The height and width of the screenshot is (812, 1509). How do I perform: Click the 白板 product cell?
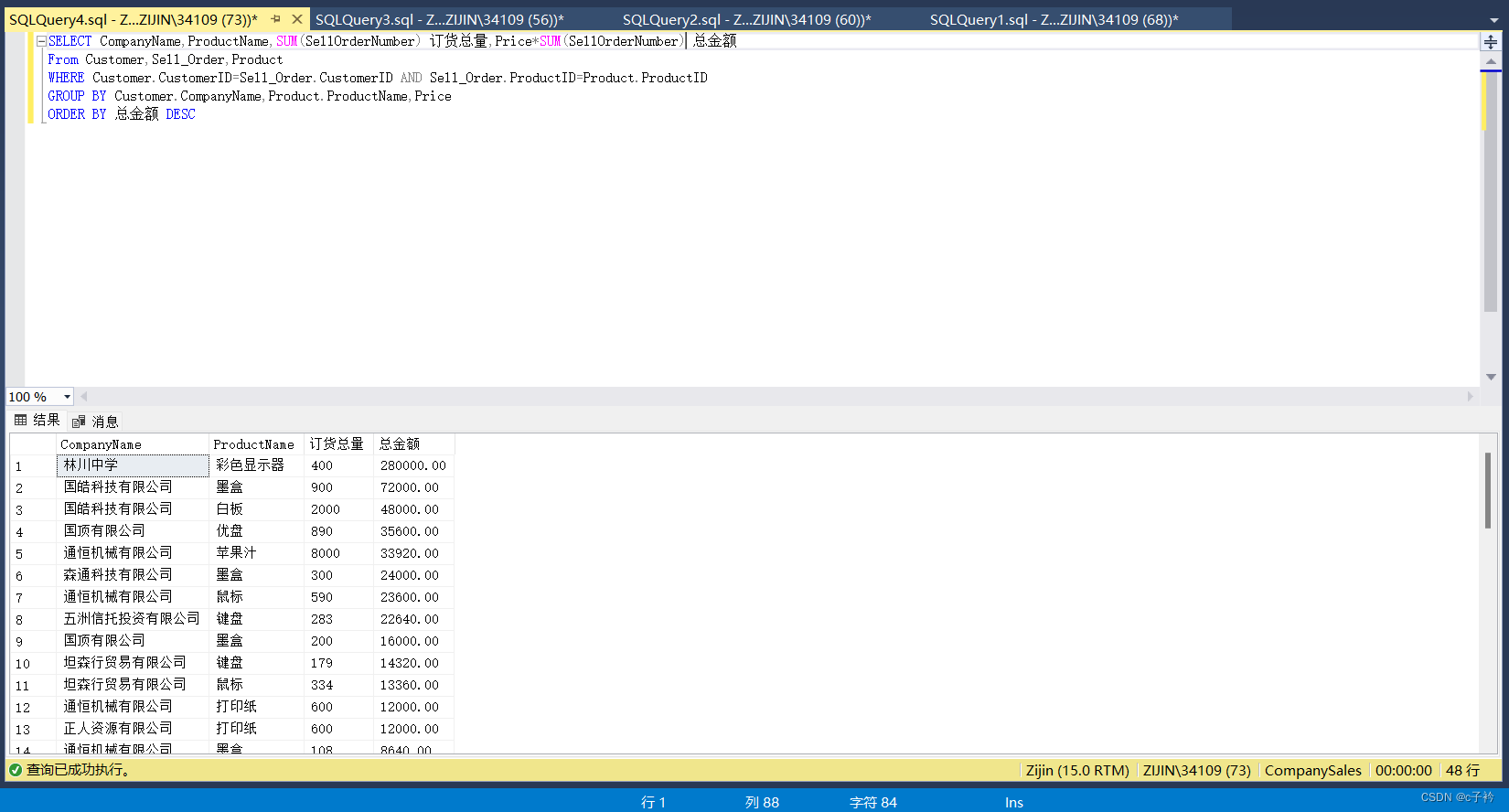click(257, 509)
